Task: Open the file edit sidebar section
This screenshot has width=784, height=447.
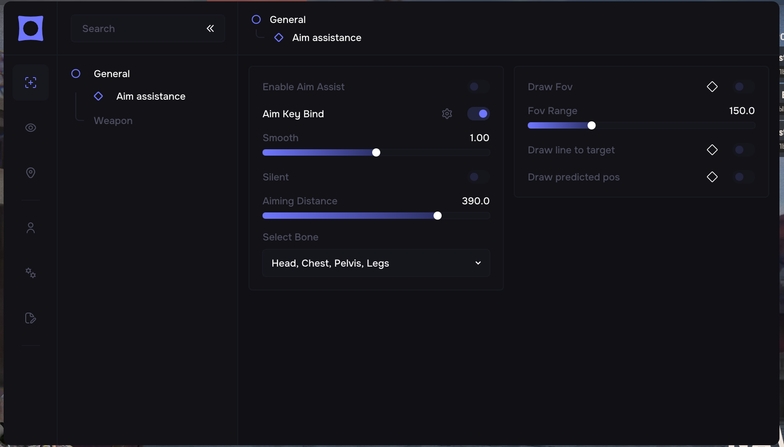Action: click(30, 318)
